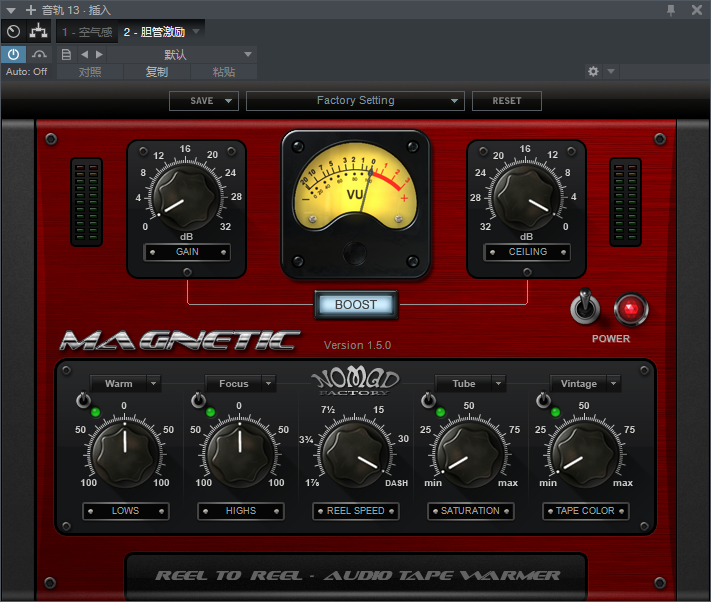
Task: Click the LOWS knob
Action: pos(126,454)
